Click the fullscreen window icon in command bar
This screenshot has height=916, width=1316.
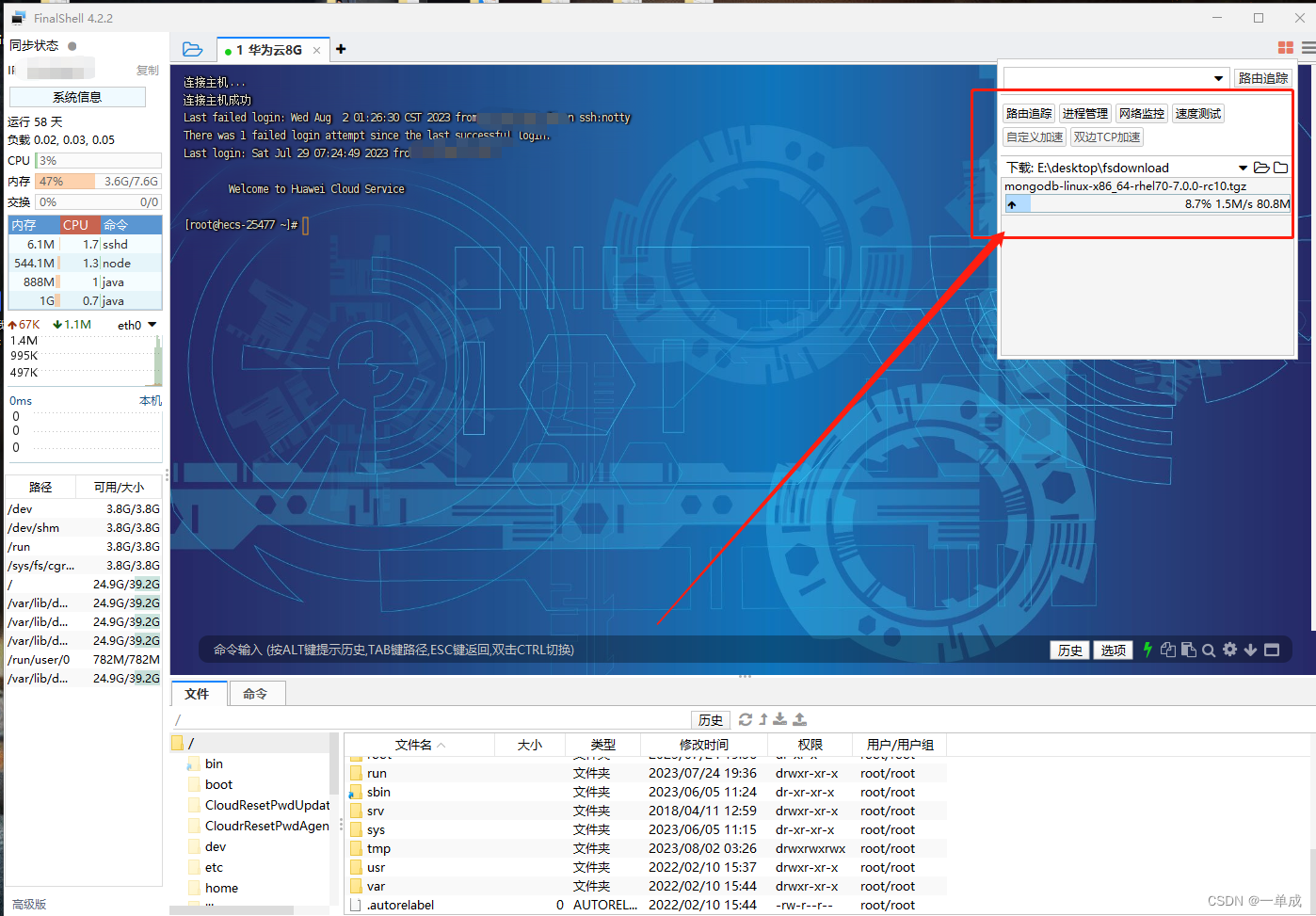tap(1272, 650)
